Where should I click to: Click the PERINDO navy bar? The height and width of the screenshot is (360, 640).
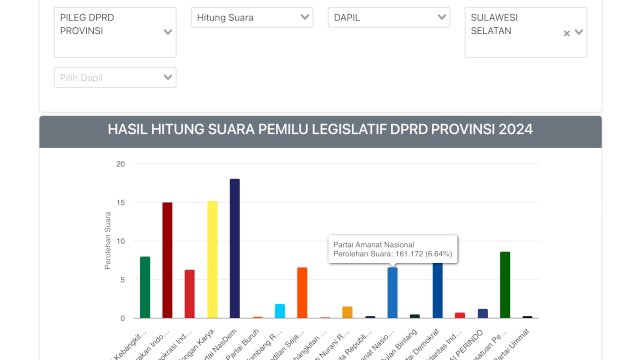point(482,313)
